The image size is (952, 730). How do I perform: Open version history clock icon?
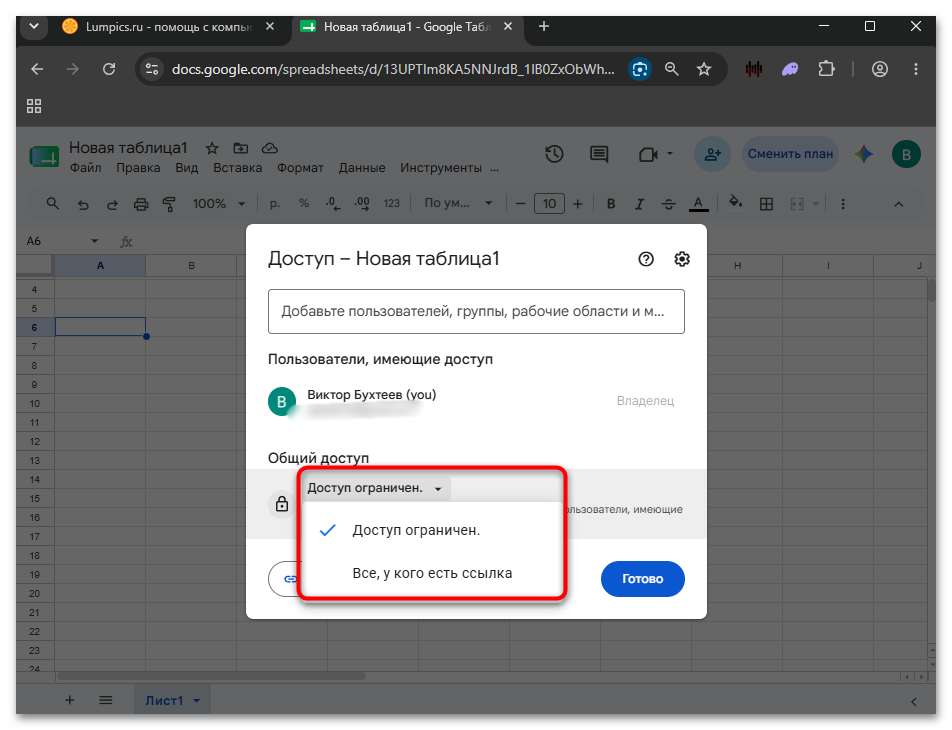tap(554, 154)
